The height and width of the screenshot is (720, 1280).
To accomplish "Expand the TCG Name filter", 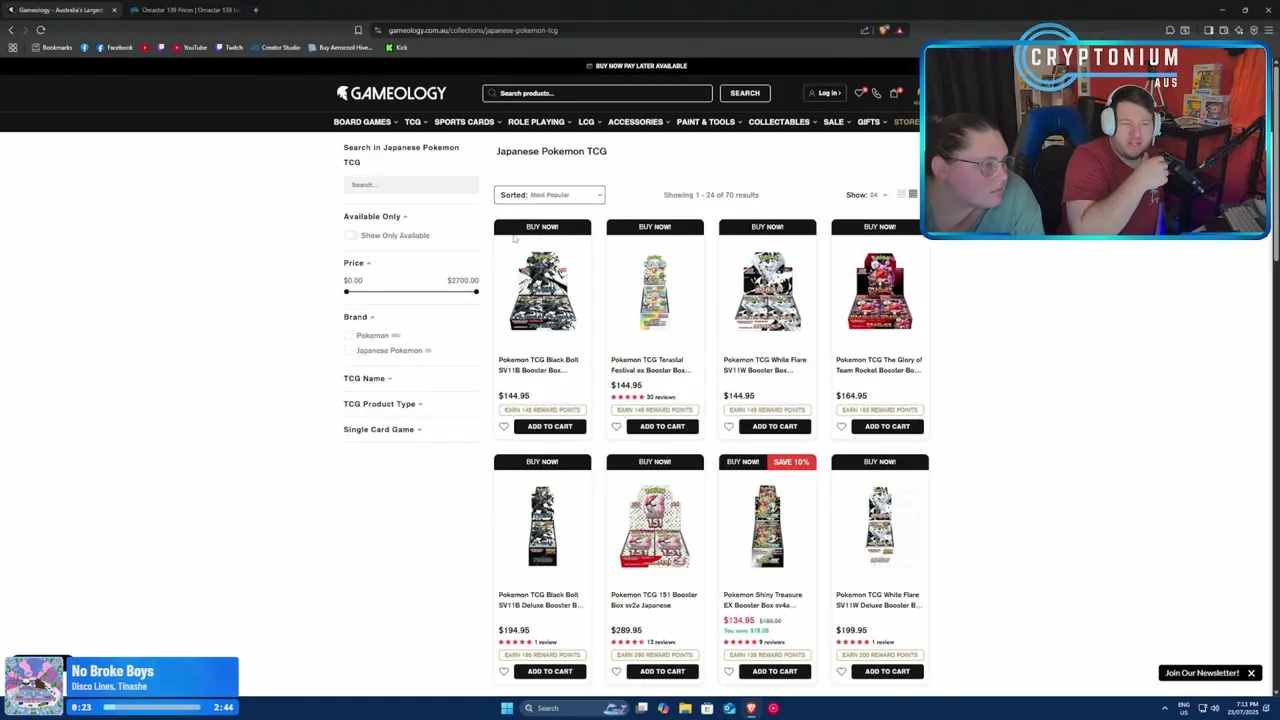I will (x=368, y=378).
